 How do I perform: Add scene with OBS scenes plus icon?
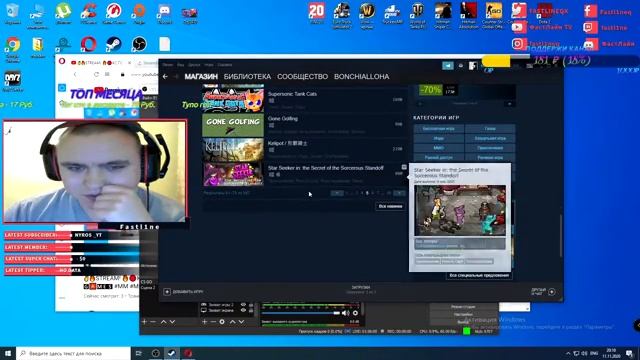point(144,322)
